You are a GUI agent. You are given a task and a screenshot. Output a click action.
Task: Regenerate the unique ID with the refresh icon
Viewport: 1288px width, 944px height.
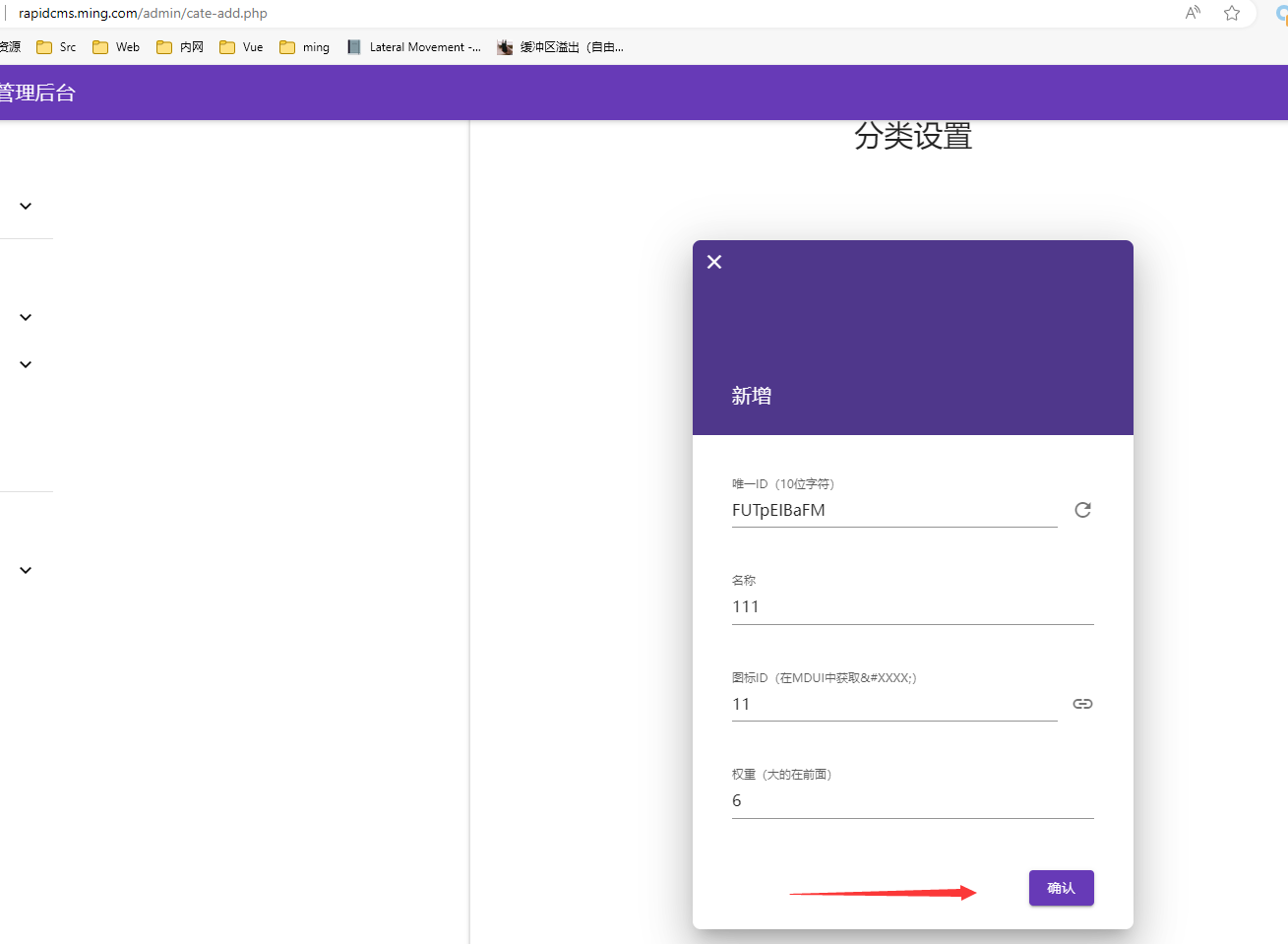[x=1082, y=510]
